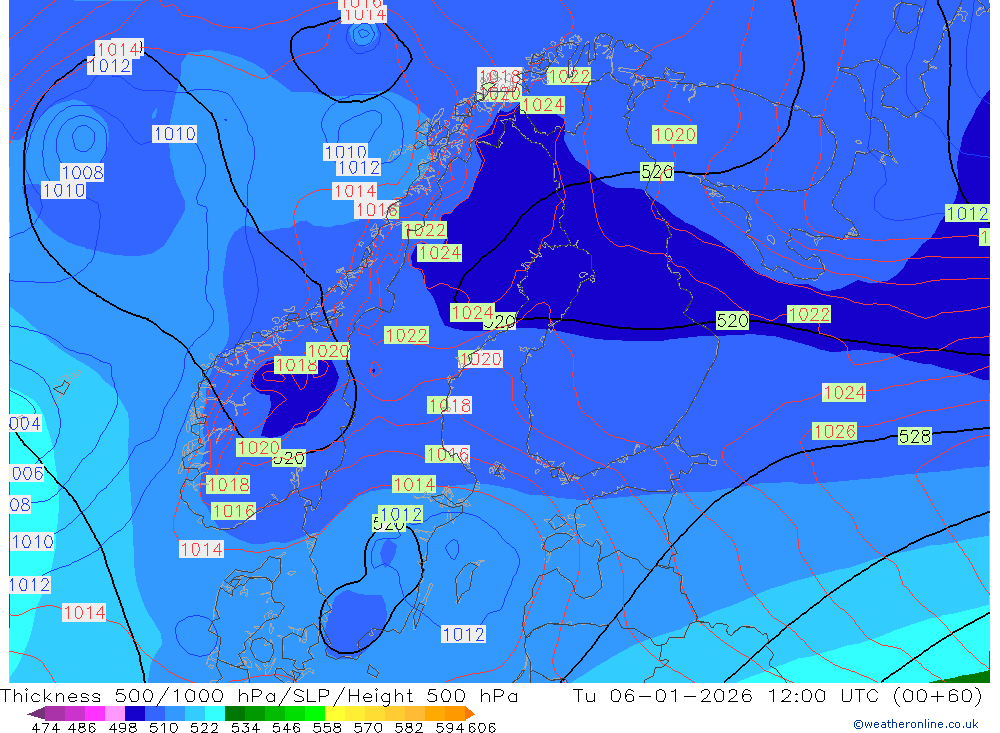This screenshot has width=1000, height=733.
Task: Click the legend value 486
Action: [82, 727]
